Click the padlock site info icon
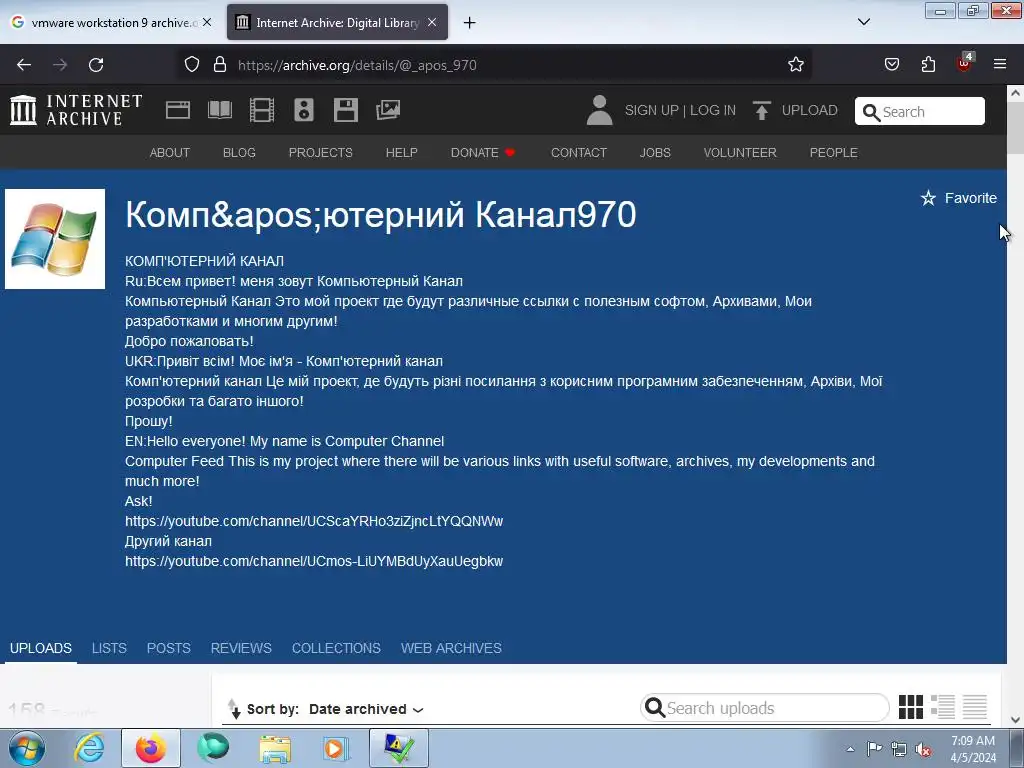 [x=220, y=65]
